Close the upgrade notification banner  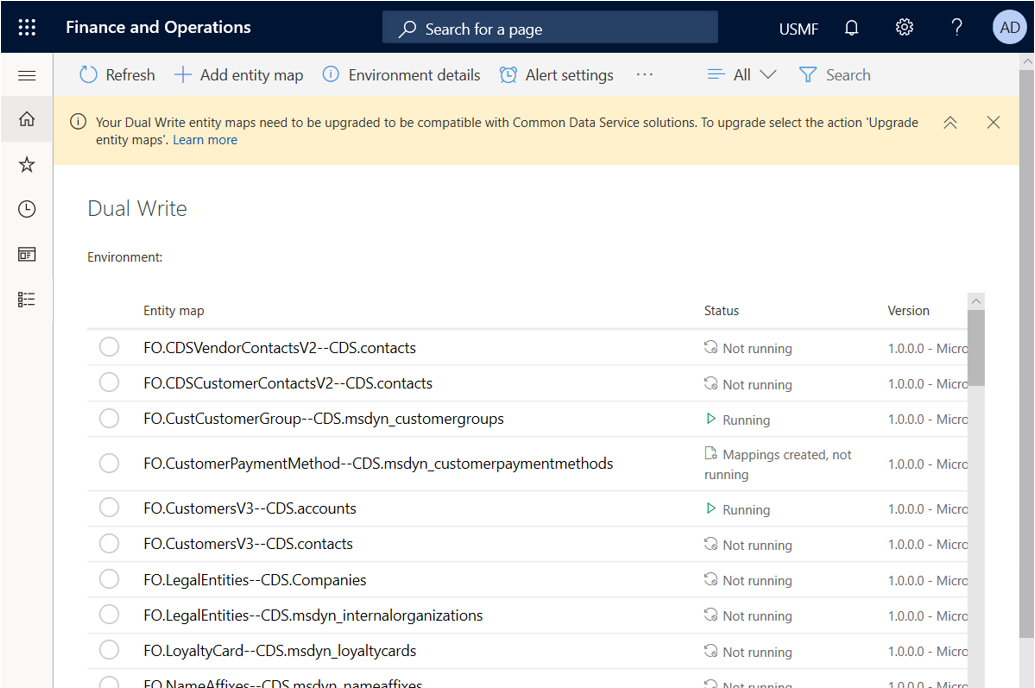(993, 122)
